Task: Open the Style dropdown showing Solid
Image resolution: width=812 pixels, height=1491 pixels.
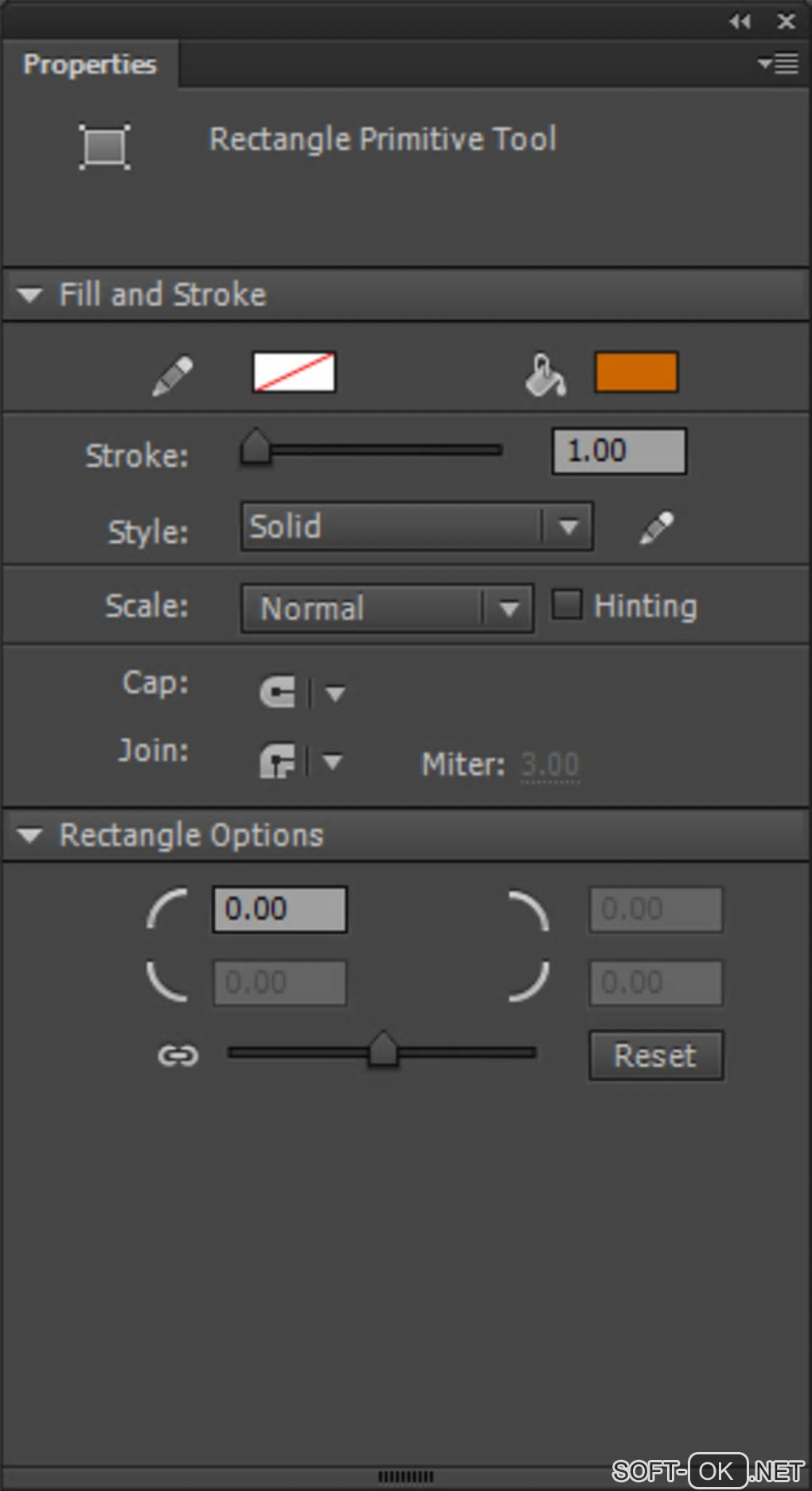Action: click(x=416, y=526)
